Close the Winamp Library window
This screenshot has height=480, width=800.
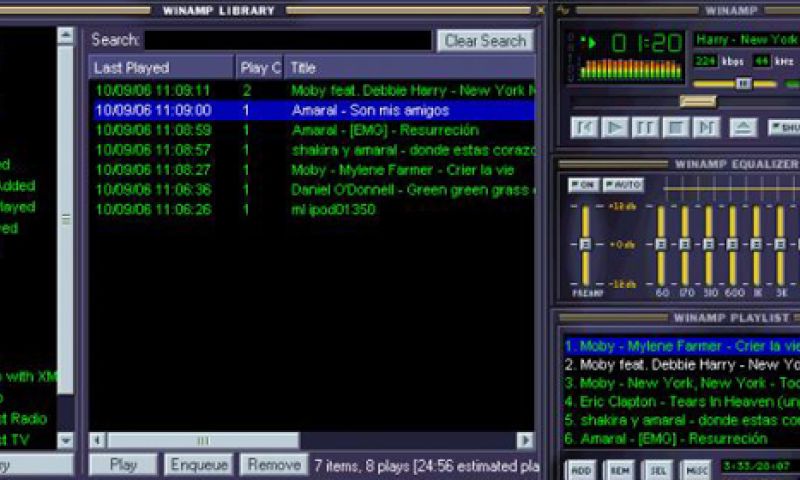pyautogui.click(x=540, y=10)
